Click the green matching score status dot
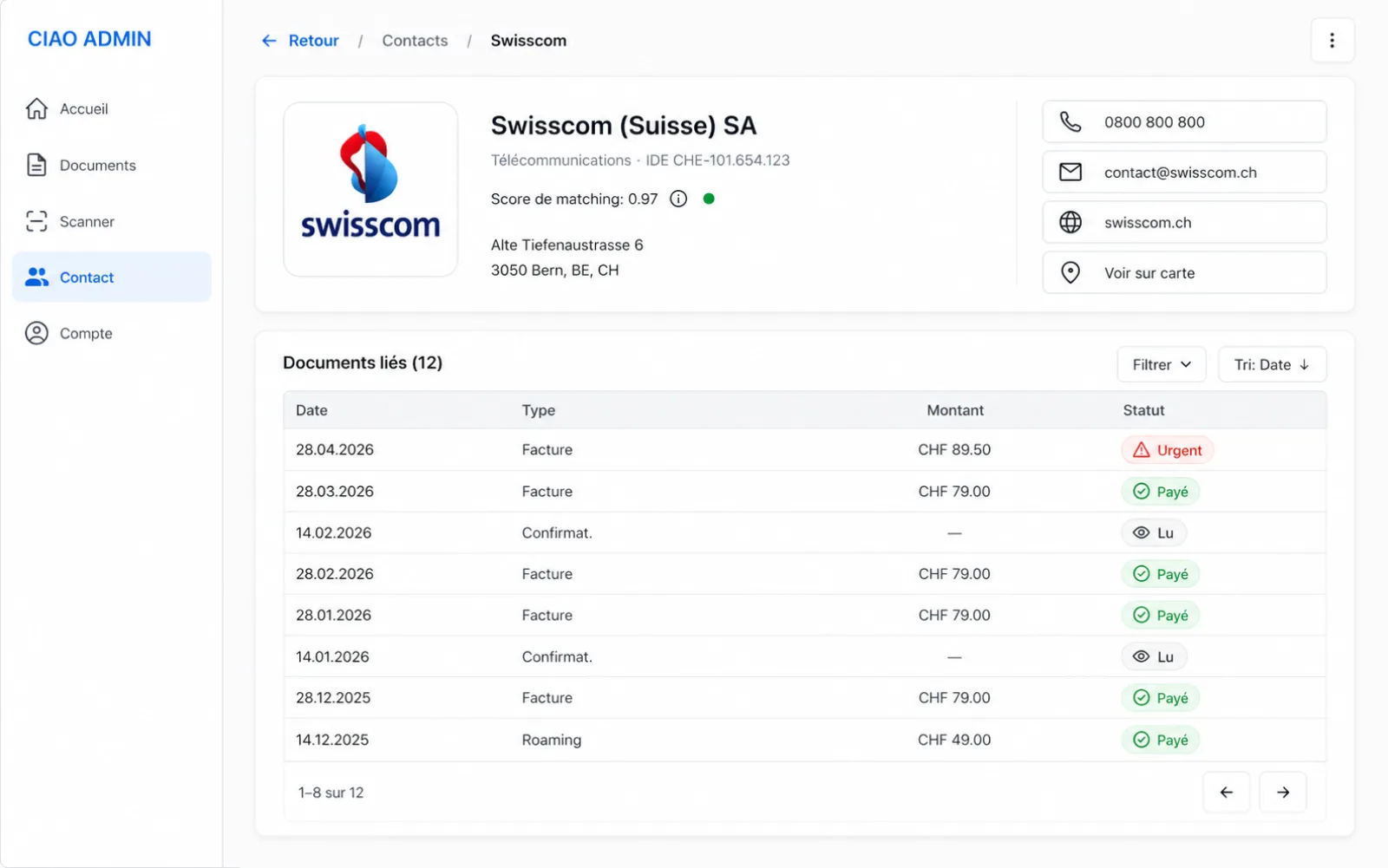 tap(709, 199)
